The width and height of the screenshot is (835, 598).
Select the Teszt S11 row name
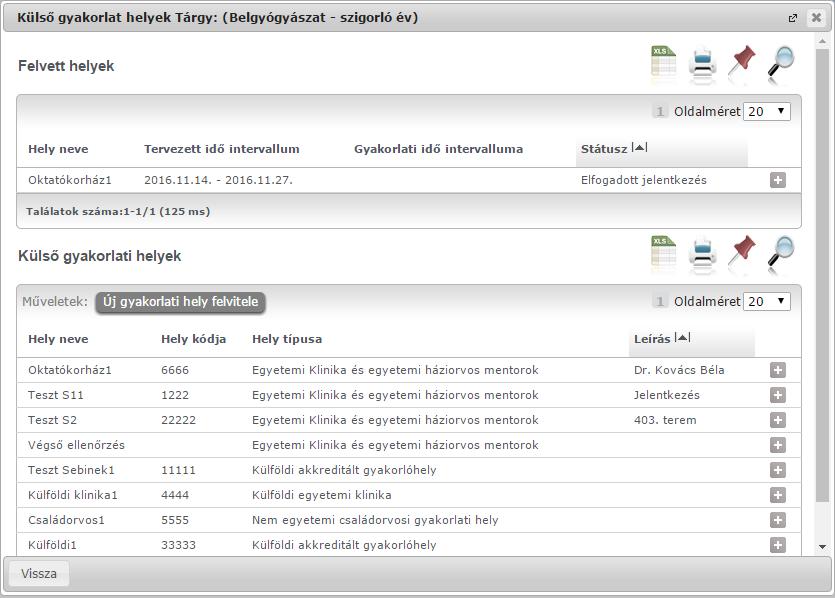(56, 395)
